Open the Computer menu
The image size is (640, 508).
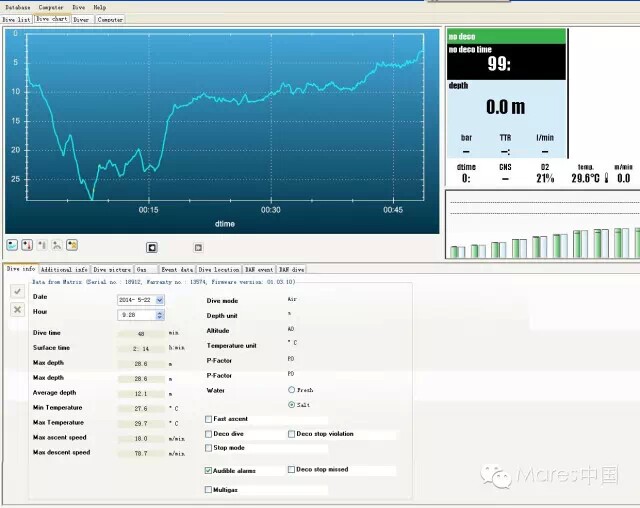coord(51,7)
